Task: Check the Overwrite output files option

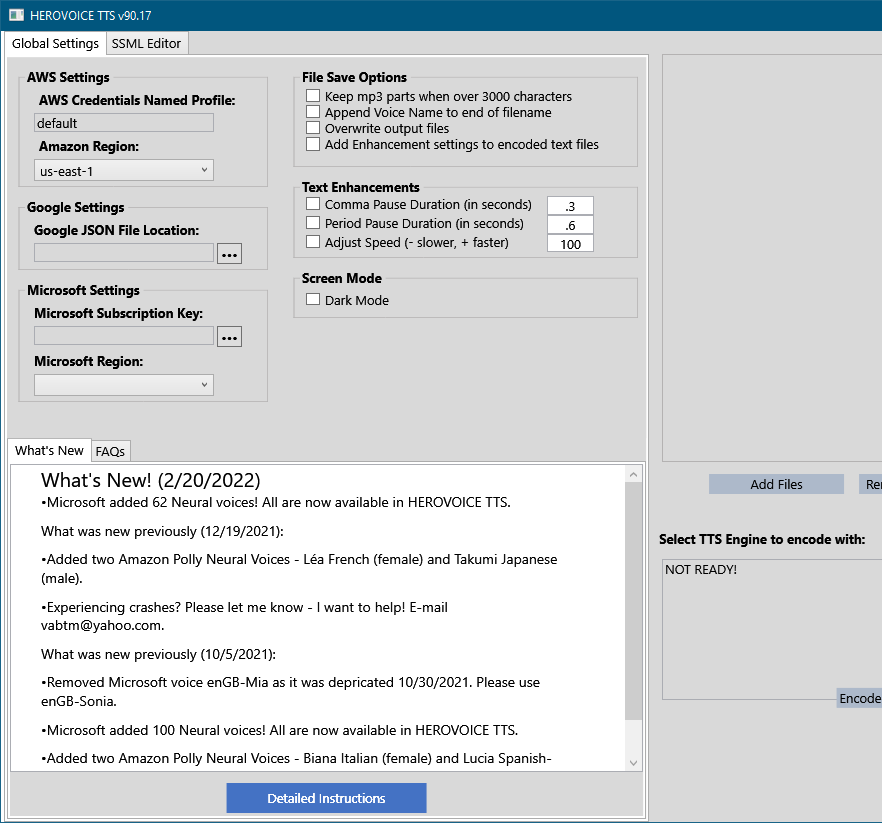Action: (313, 128)
